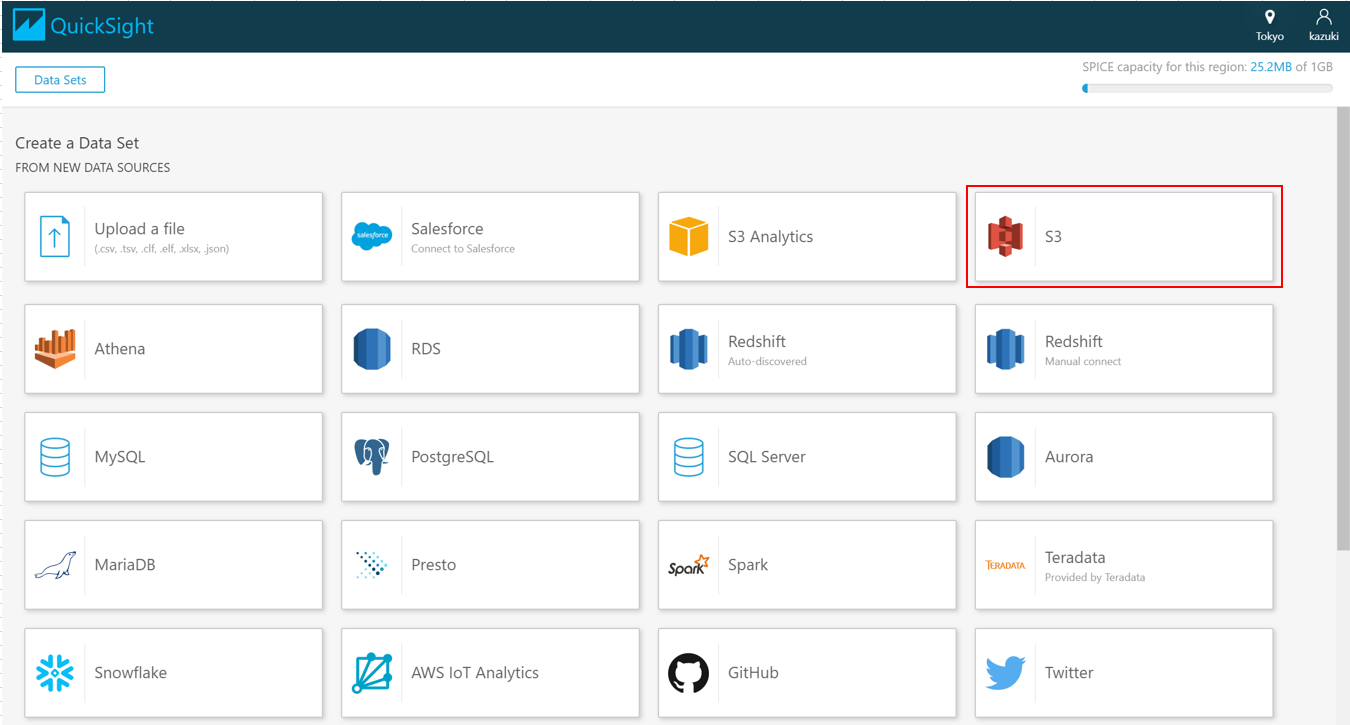Image resolution: width=1350 pixels, height=725 pixels.
Task: Select the Spark logo icon
Action: pos(689,565)
